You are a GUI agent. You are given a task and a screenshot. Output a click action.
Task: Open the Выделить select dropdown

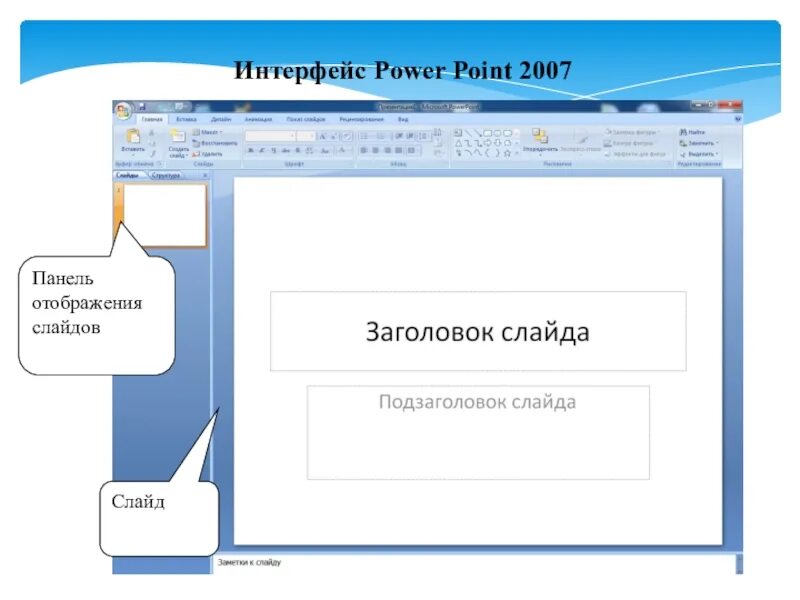pos(698,154)
